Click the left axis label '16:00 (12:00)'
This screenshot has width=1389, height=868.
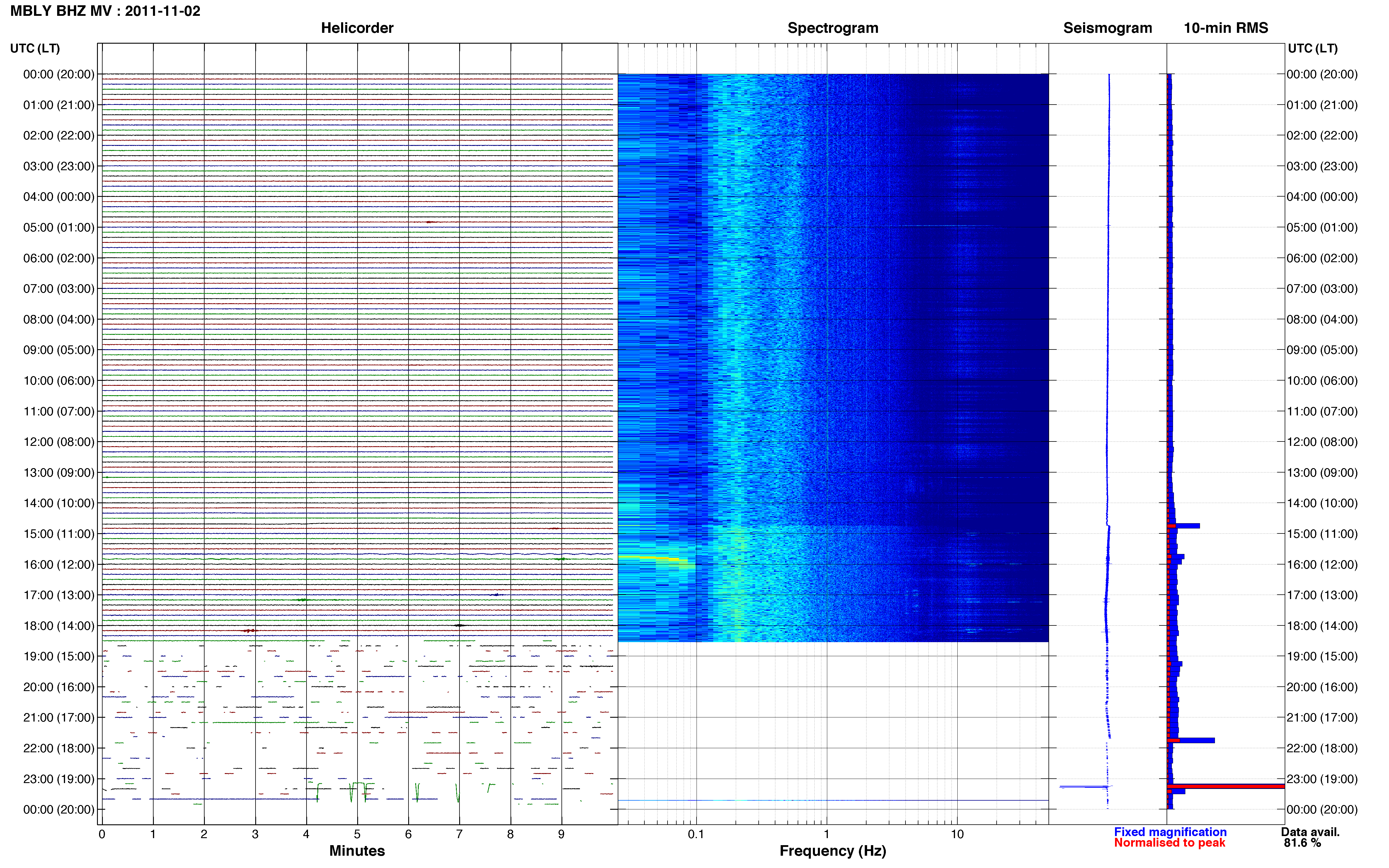click(x=59, y=564)
